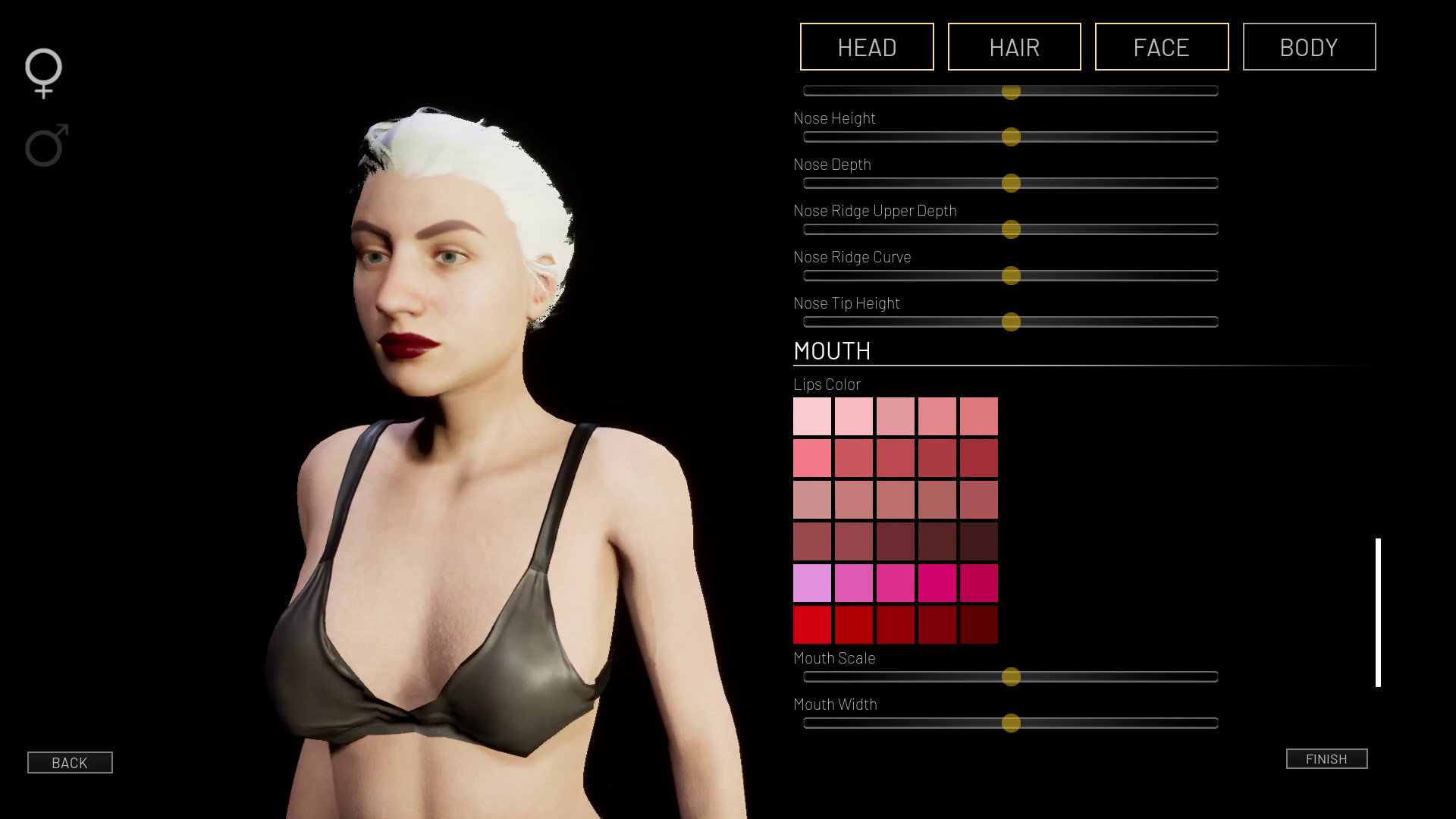Open the FACE tab
Screen dimensions: 1456x819
(1161, 47)
